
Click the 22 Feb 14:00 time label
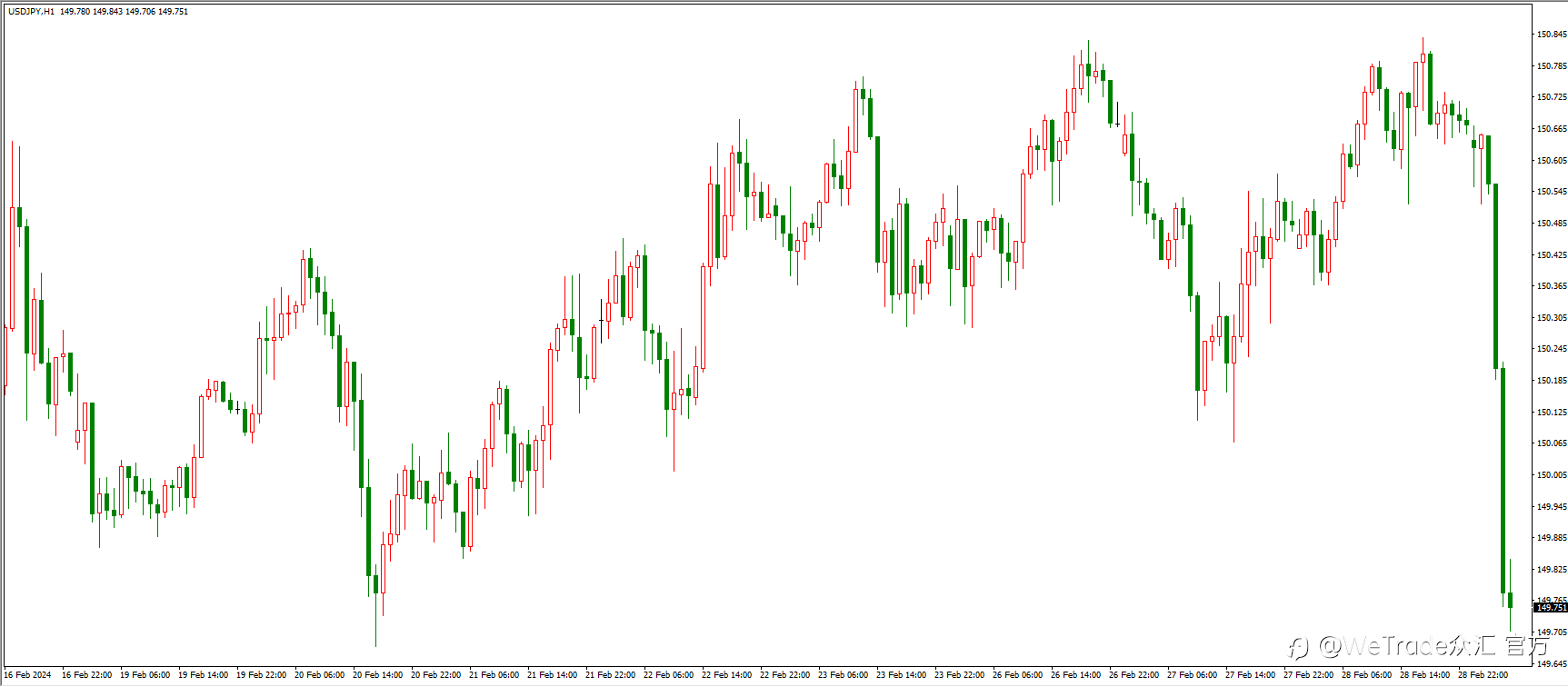click(727, 675)
